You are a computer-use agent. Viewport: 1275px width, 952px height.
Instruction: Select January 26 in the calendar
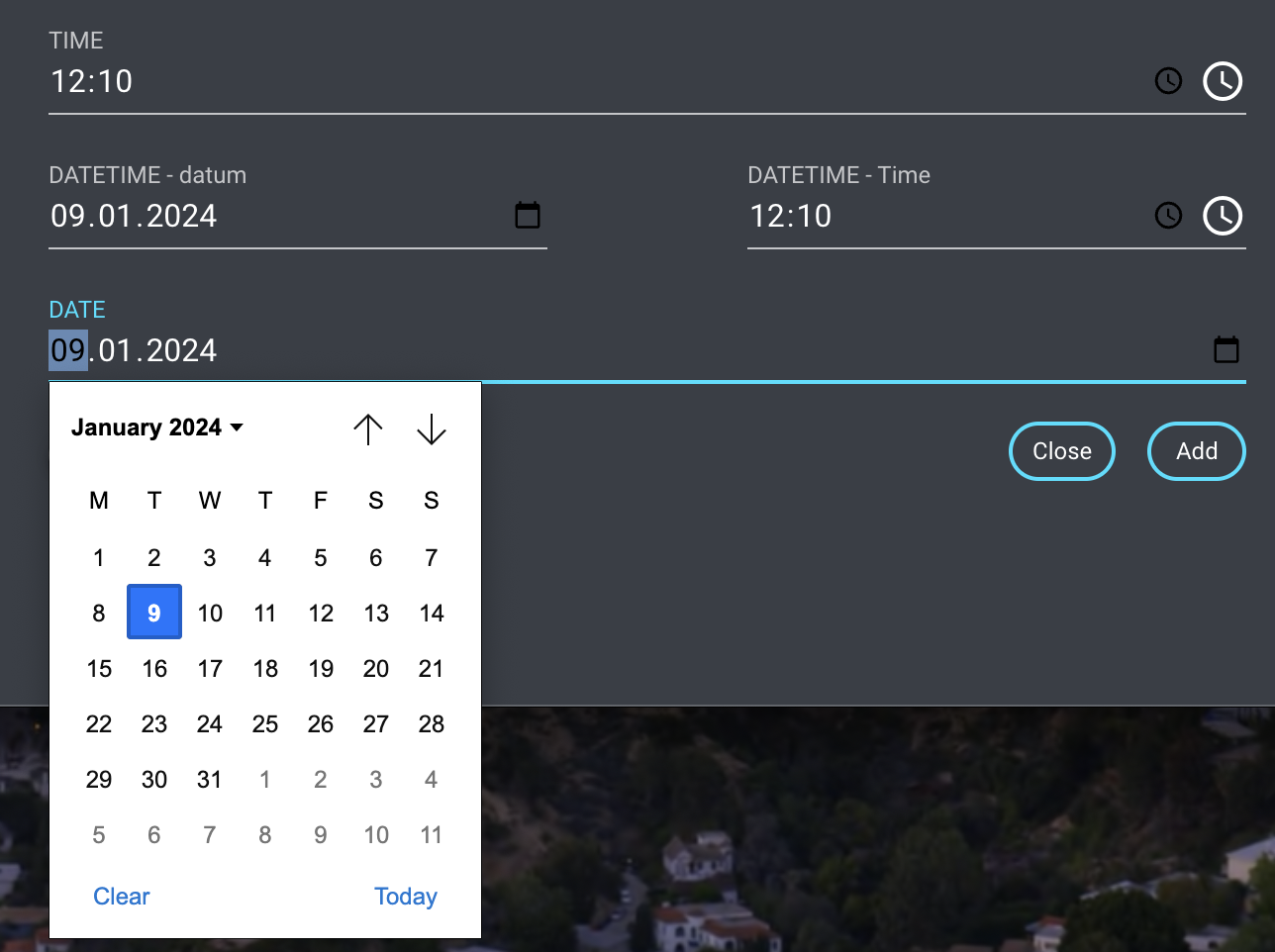[x=321, y=724]
